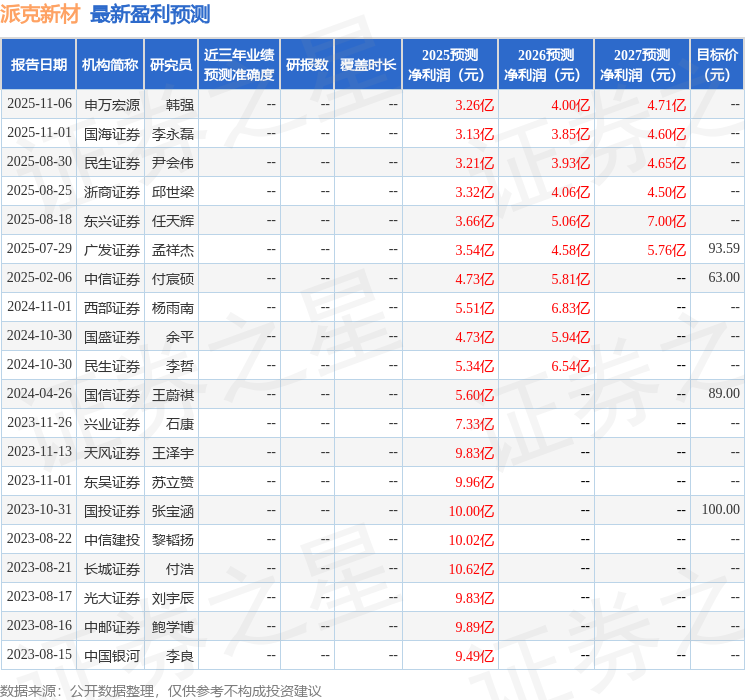Image resolution: width=745 pixels, height=700 pixels.
Task: Click the 6.83亿 forecast value
Action: [571, 308]
